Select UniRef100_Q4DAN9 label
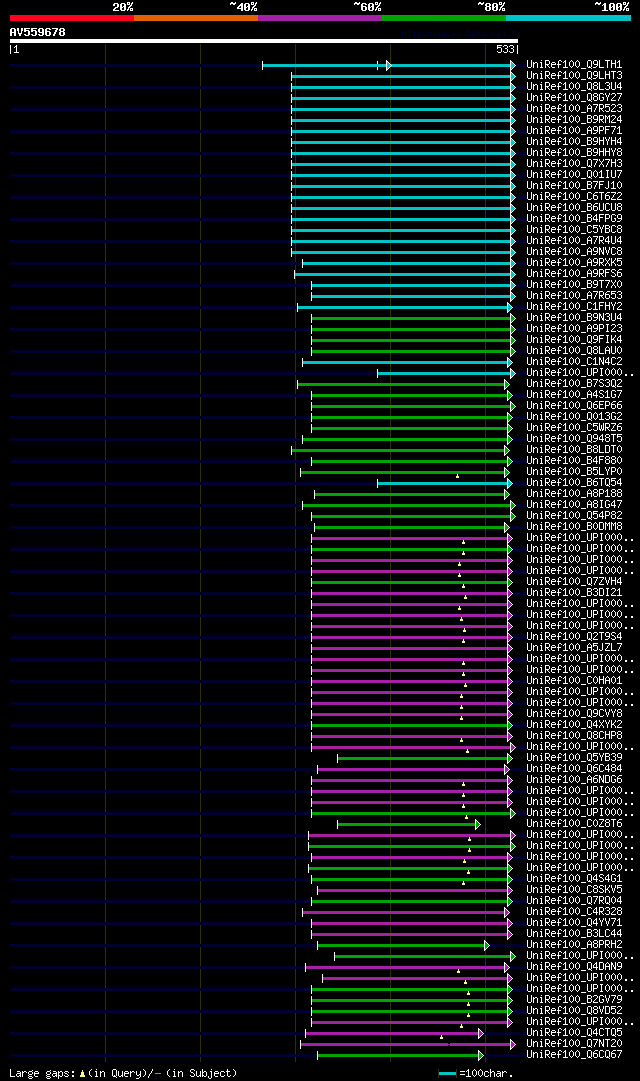 574,967
